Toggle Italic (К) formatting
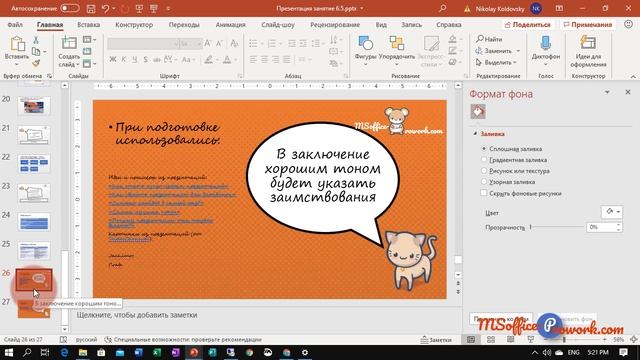Image resolution: width=640 pixels, height=360 pixels. 124,60
